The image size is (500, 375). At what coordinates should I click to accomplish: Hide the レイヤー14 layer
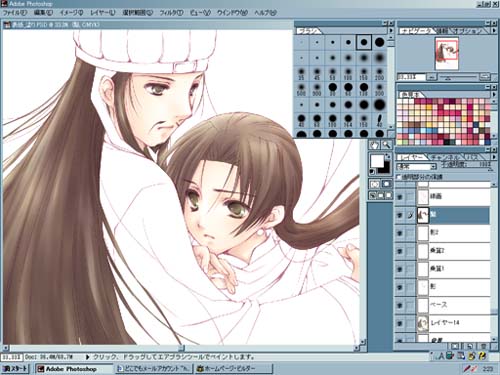[400, 323]
